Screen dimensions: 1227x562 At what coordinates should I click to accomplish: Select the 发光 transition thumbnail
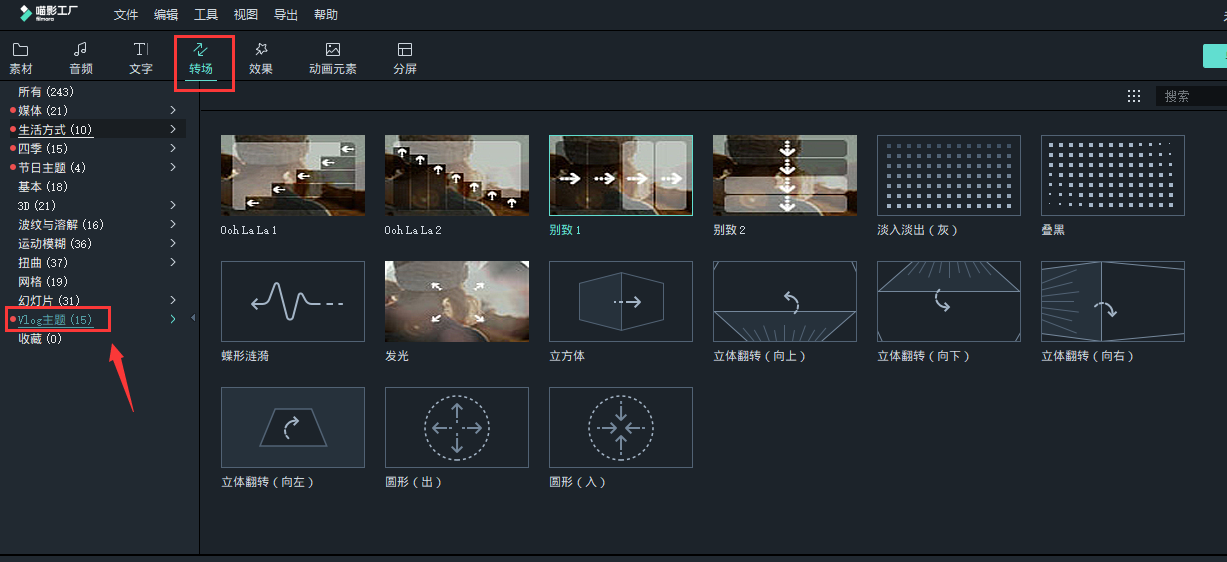click(x=457, y=301)
